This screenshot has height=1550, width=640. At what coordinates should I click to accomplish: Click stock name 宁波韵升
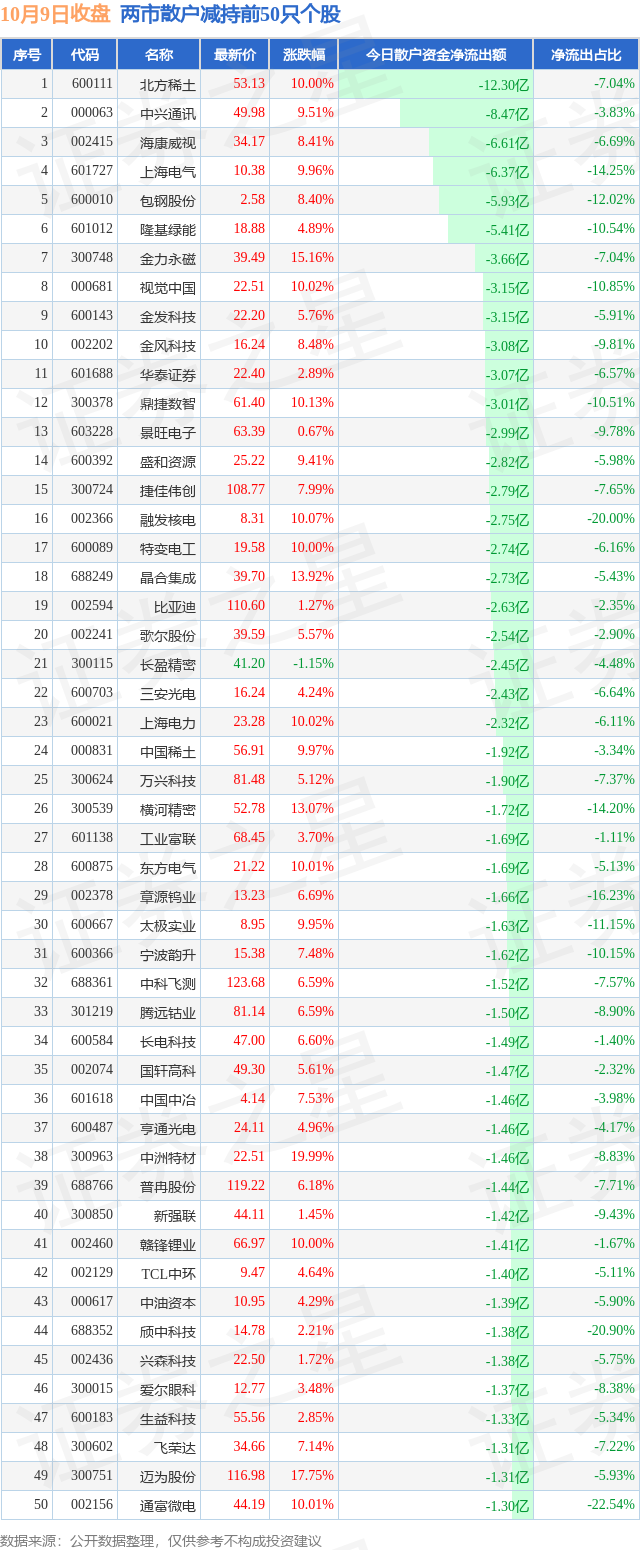(x=168, y=954)
